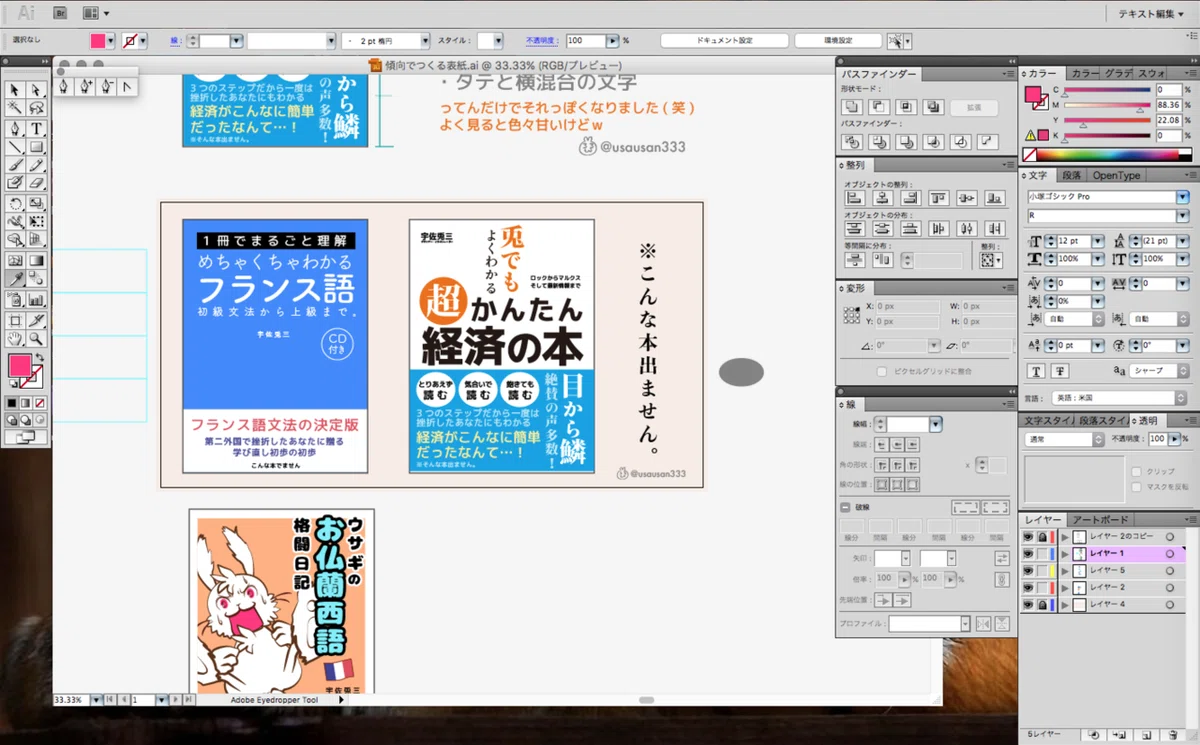
Task: Open font family dropdown 小塚ゴシック Pro
Action: click(x=1184, y=197)
